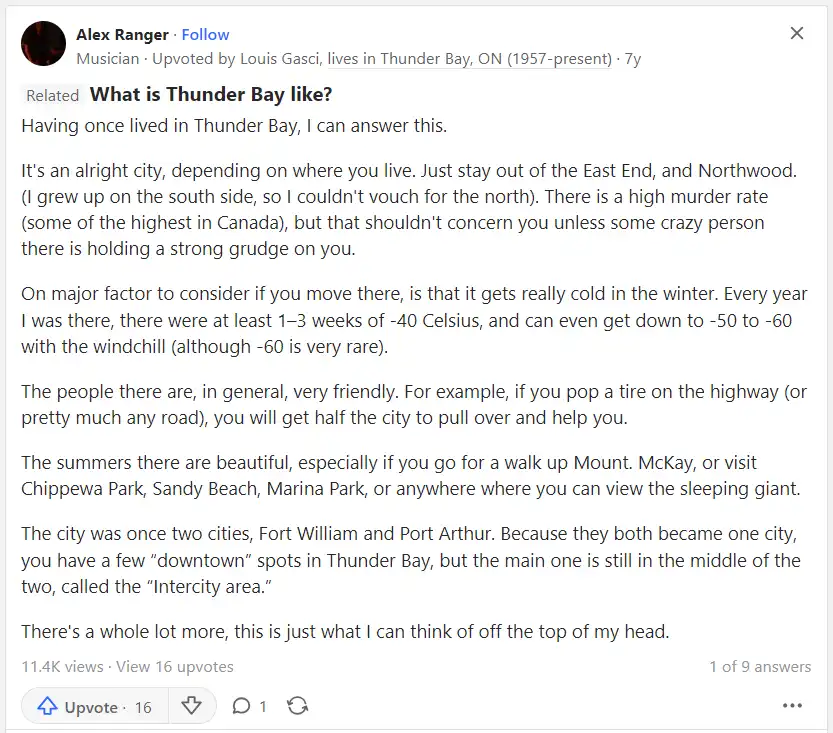
Task: Click the downvote arrow icon
Action: (191, 706)
